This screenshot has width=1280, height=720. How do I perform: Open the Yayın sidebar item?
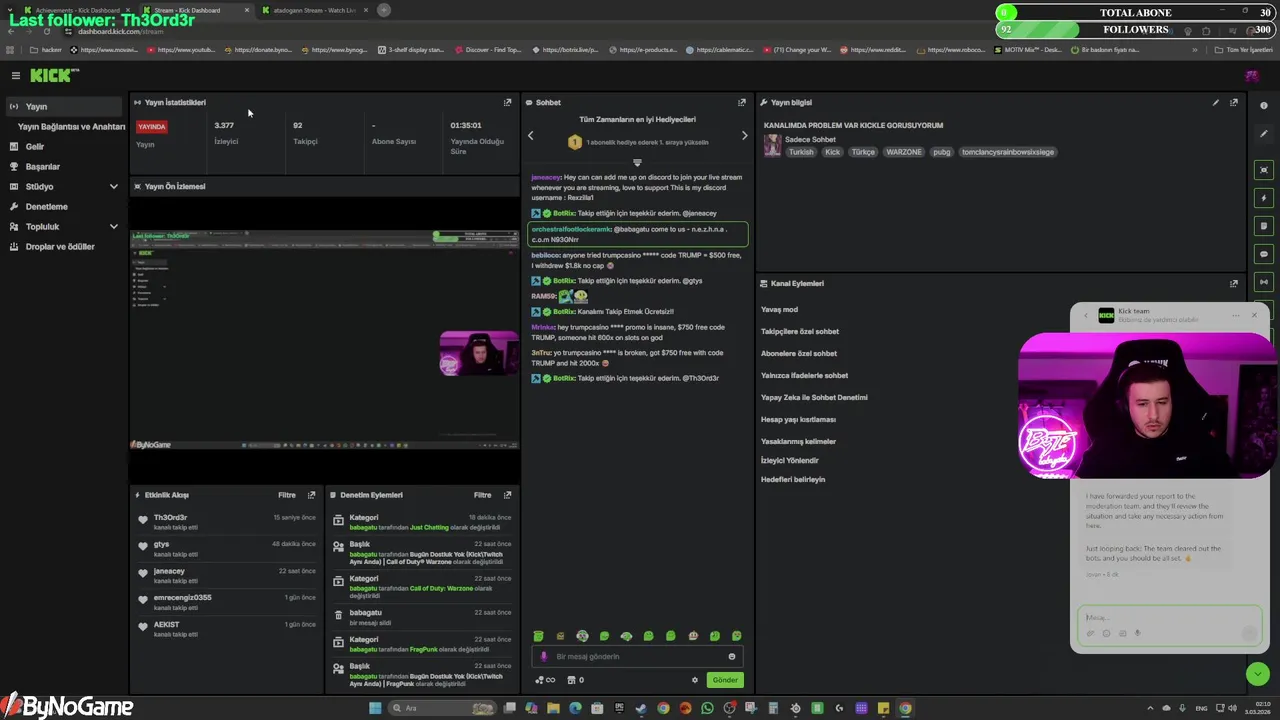point(66,106)
